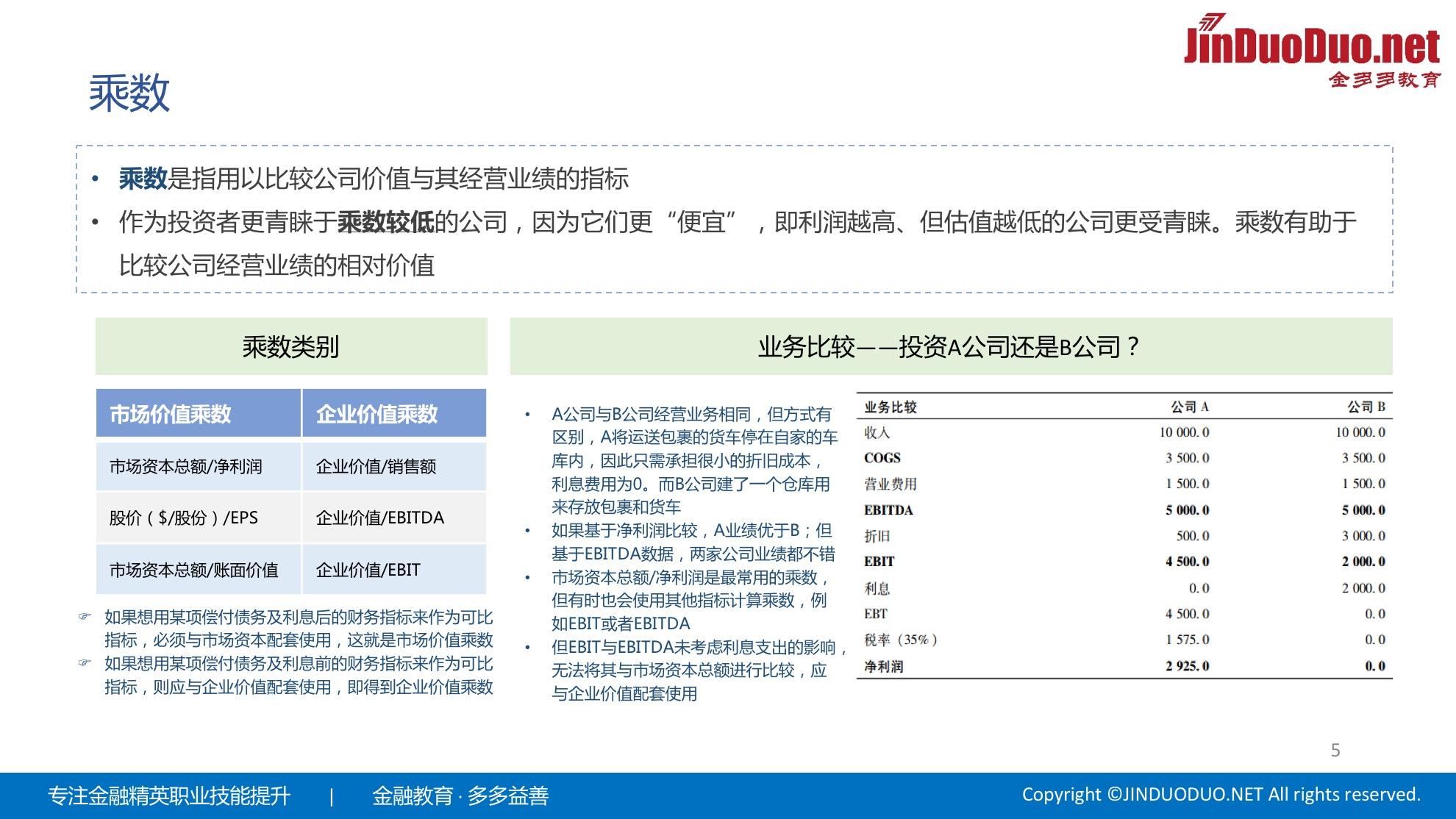Click footer text 专注金融精英职业技能提升

pyautogui.click(x=169, y=795)
